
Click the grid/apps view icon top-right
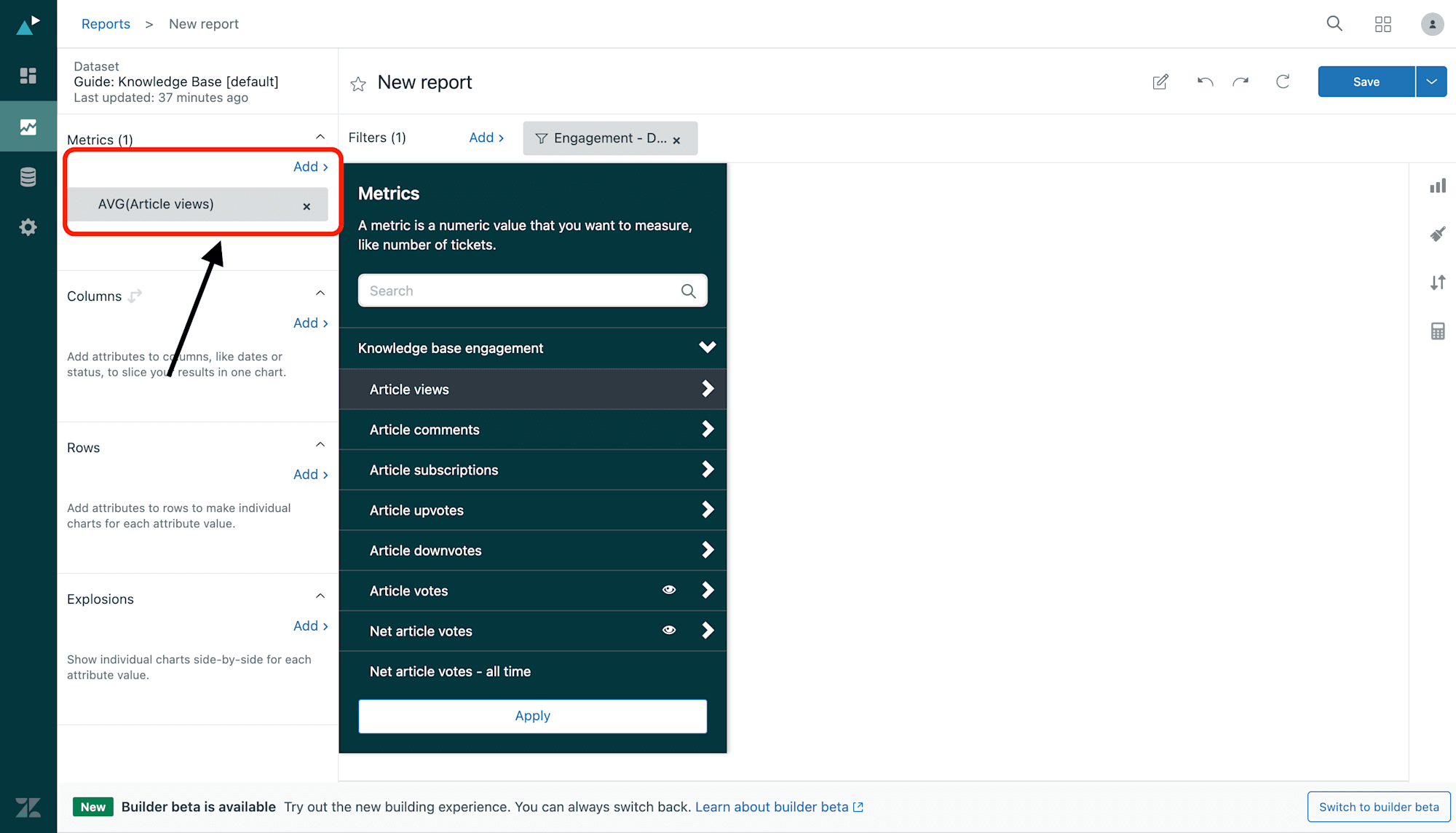(x=1383, y=23)
